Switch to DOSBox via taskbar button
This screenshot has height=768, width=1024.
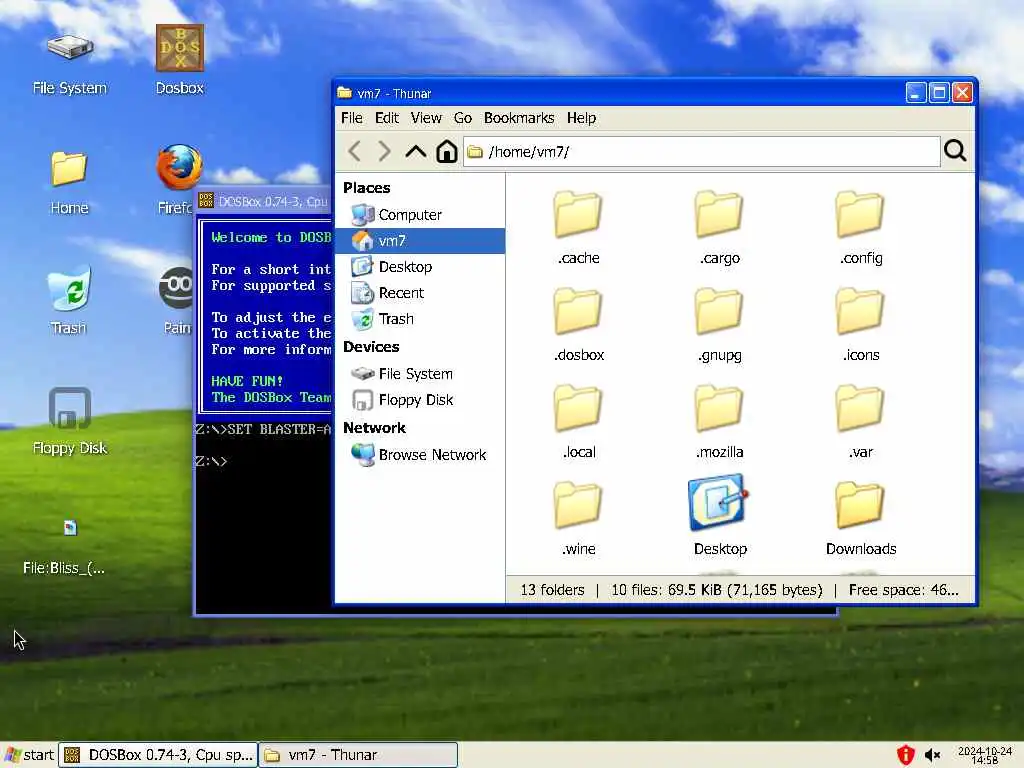click(158, 755)
